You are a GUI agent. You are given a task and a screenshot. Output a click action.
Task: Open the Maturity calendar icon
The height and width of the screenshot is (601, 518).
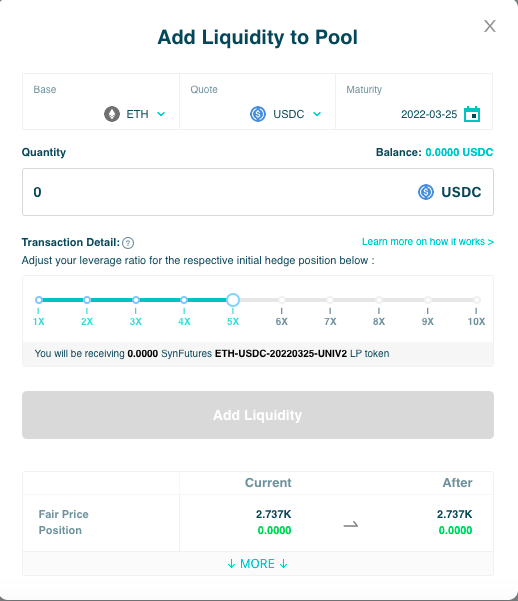[x=472, y=114]
